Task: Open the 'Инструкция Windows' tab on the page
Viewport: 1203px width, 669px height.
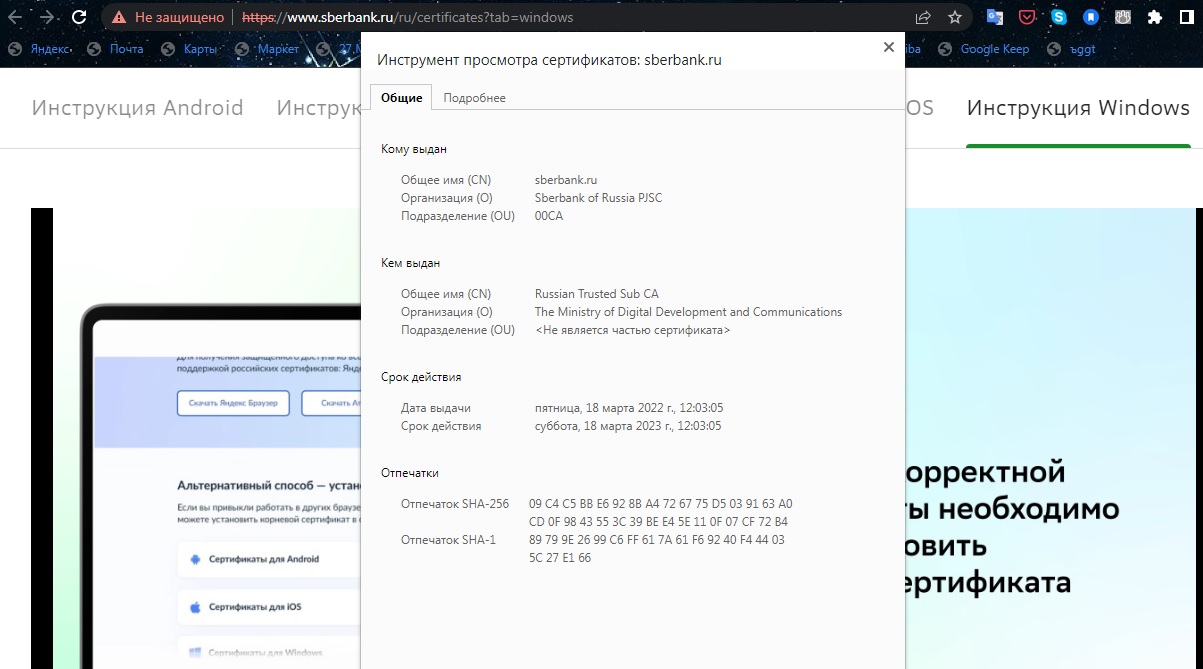Action: (1078, 108)
